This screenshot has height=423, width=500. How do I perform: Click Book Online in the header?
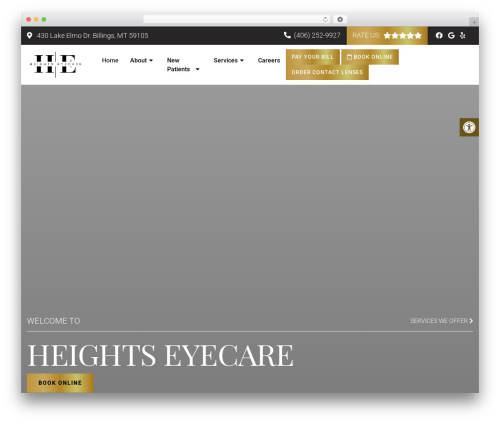point(370,57)
